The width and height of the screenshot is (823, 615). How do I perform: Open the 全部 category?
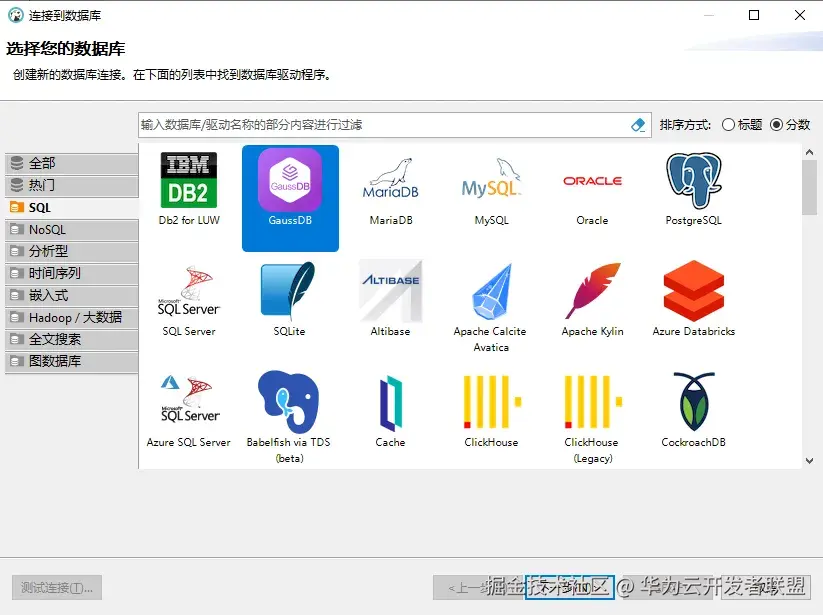pos(72,163)
